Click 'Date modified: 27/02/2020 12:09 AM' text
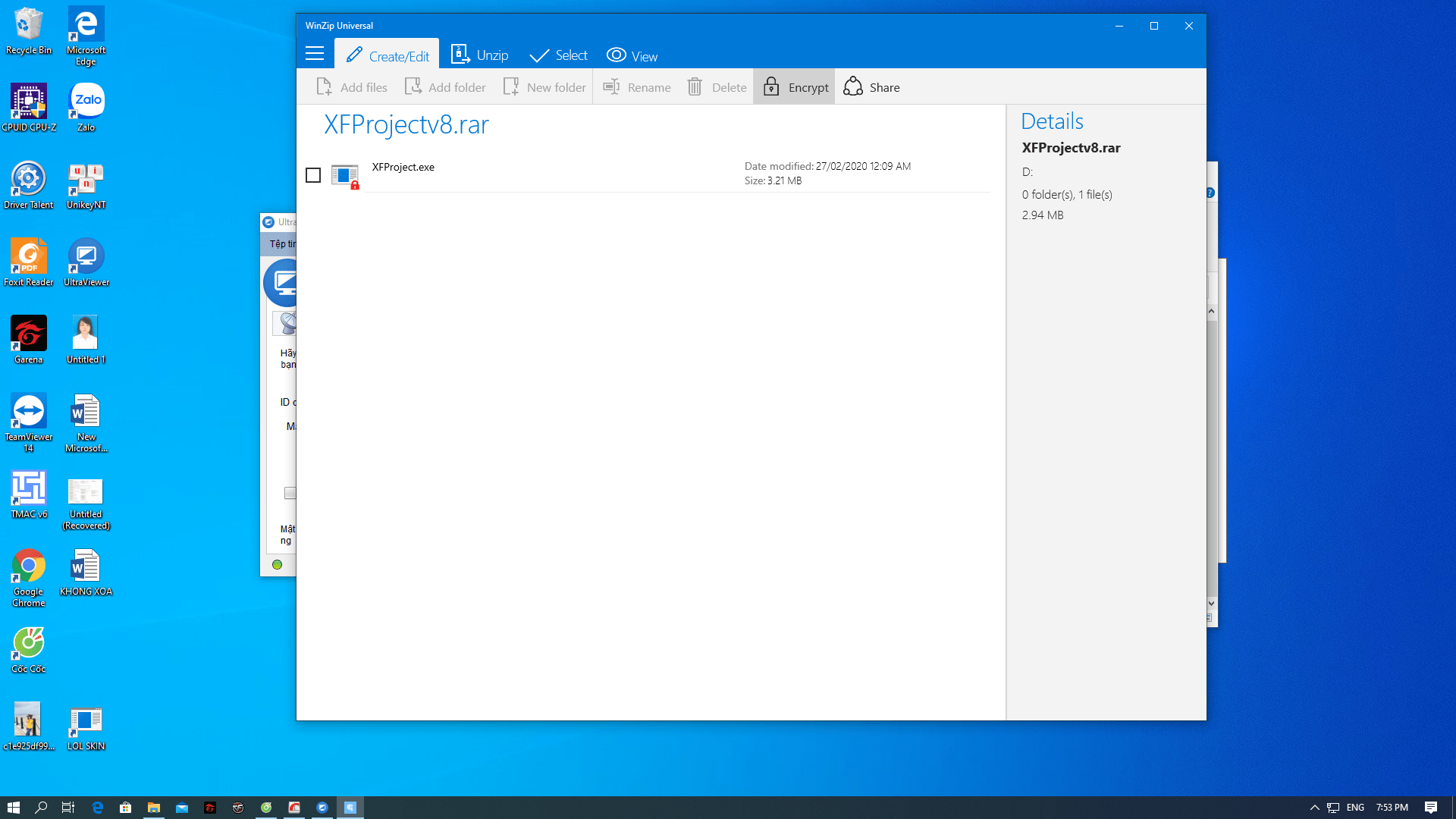Viewport: 1456px width, 819px height. pos(827,166)
